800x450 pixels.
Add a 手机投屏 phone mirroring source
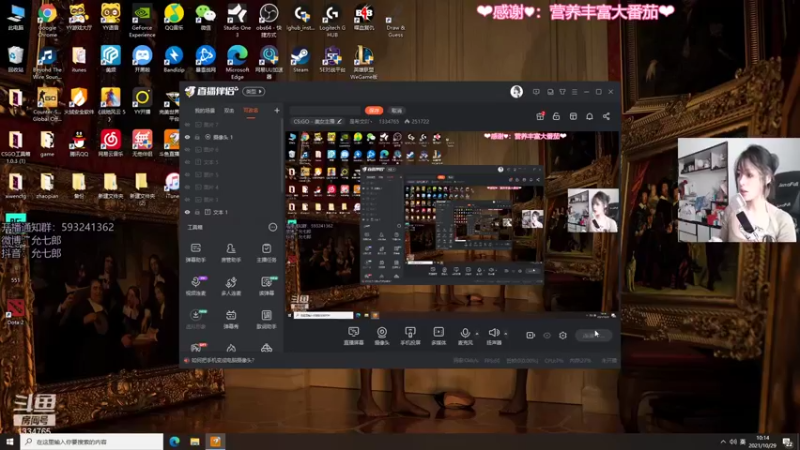pyautogui.click(x=410, y=336)
